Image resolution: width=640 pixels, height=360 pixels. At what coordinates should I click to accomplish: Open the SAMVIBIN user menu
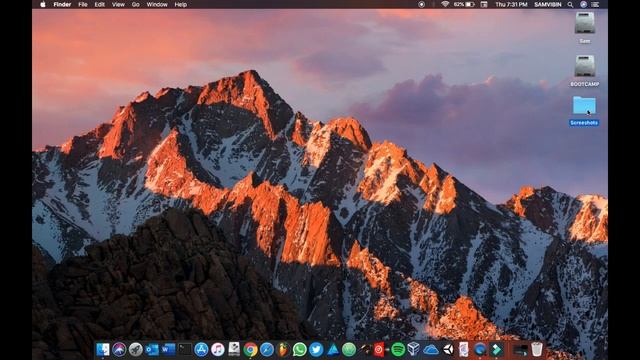click(548, 4)
